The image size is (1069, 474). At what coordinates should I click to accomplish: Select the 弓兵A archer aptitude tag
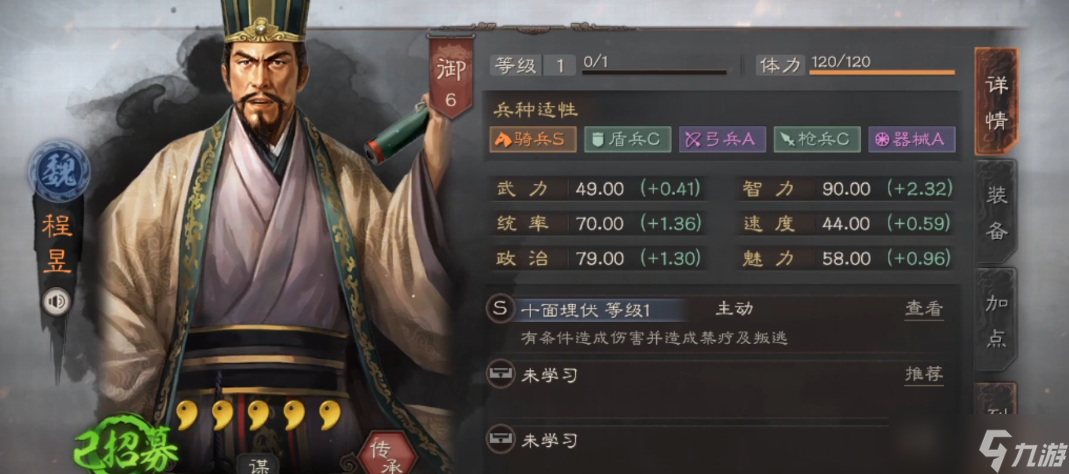[722, 139]
